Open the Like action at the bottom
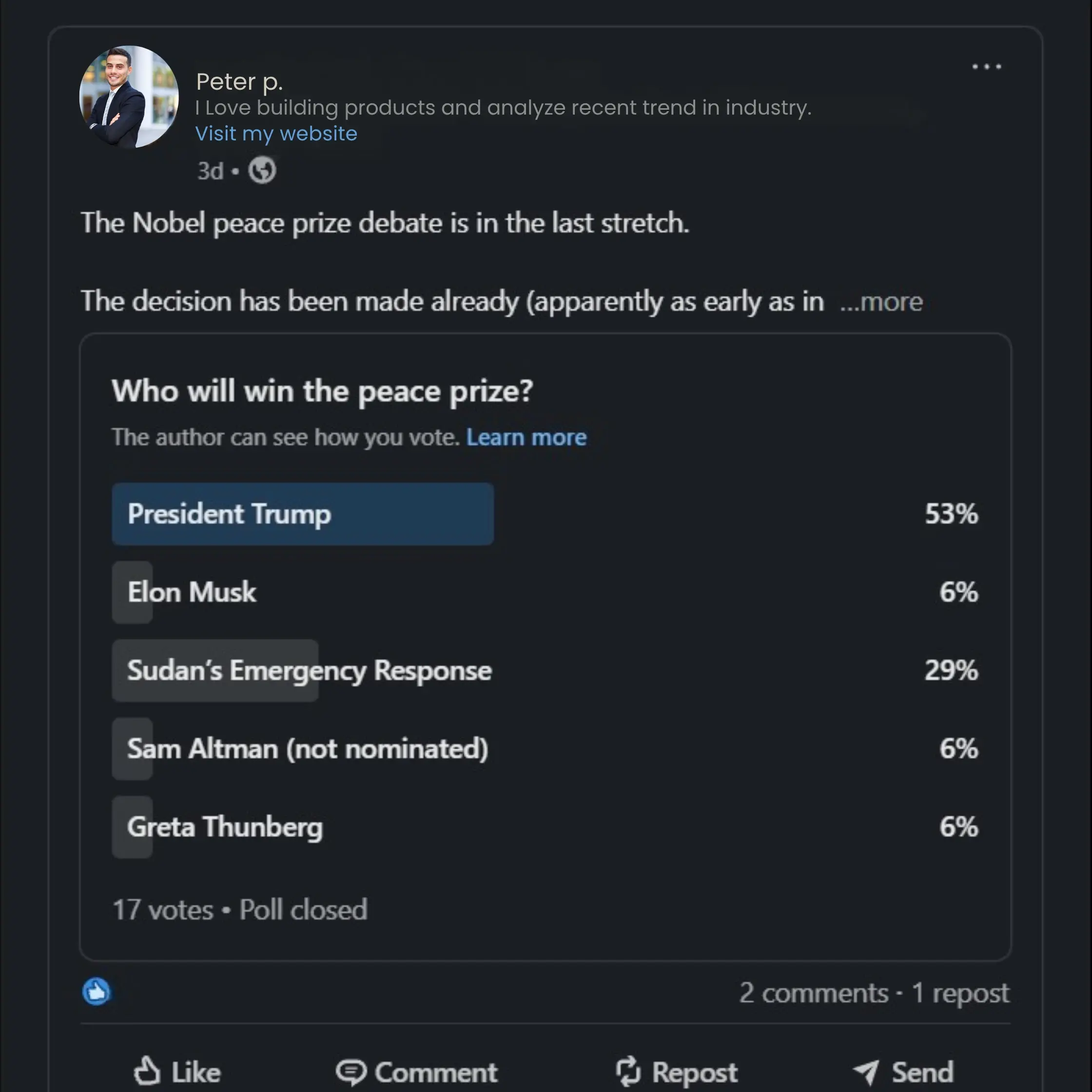The width and height of the screenshot is (1092, 1092). (177, 1070)
